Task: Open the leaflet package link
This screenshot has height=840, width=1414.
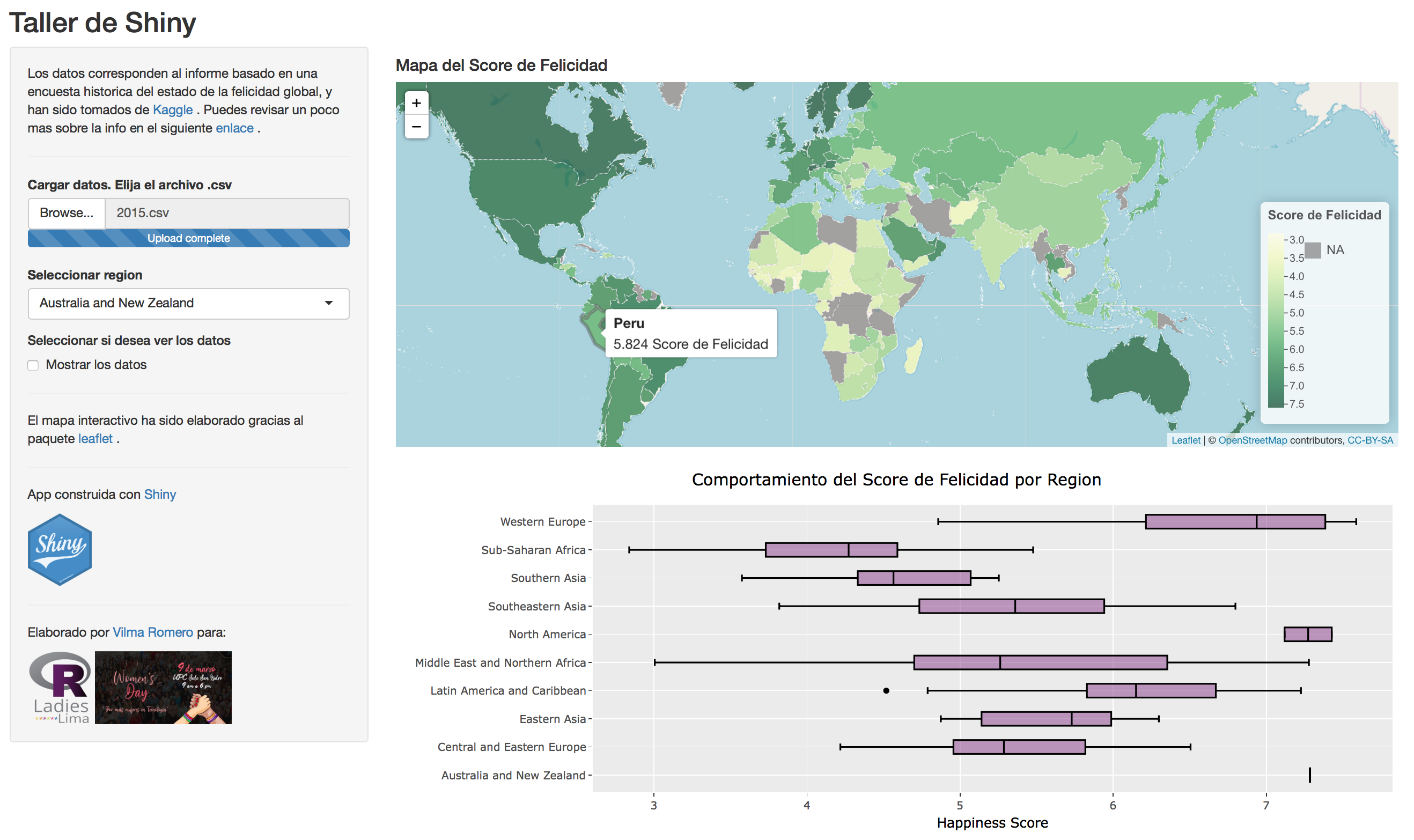Action: pos(95,439)
